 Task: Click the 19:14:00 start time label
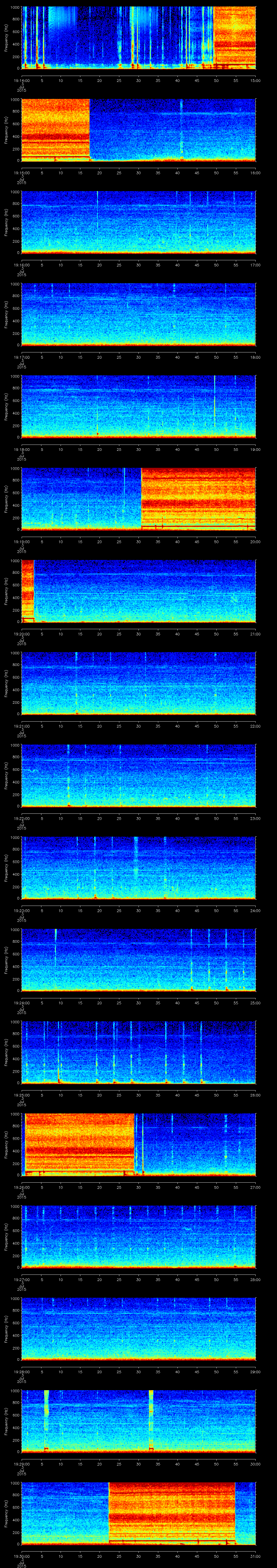click(x=22, y=80)
